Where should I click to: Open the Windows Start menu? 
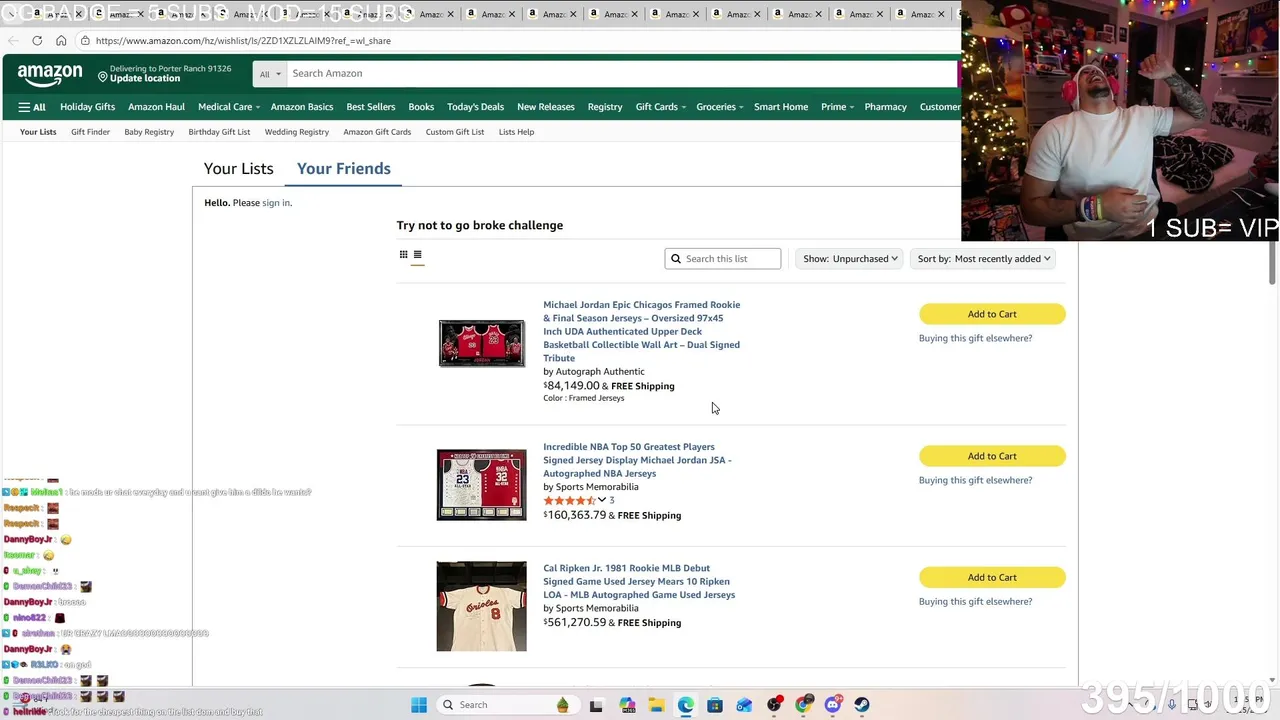coord(419,705)
